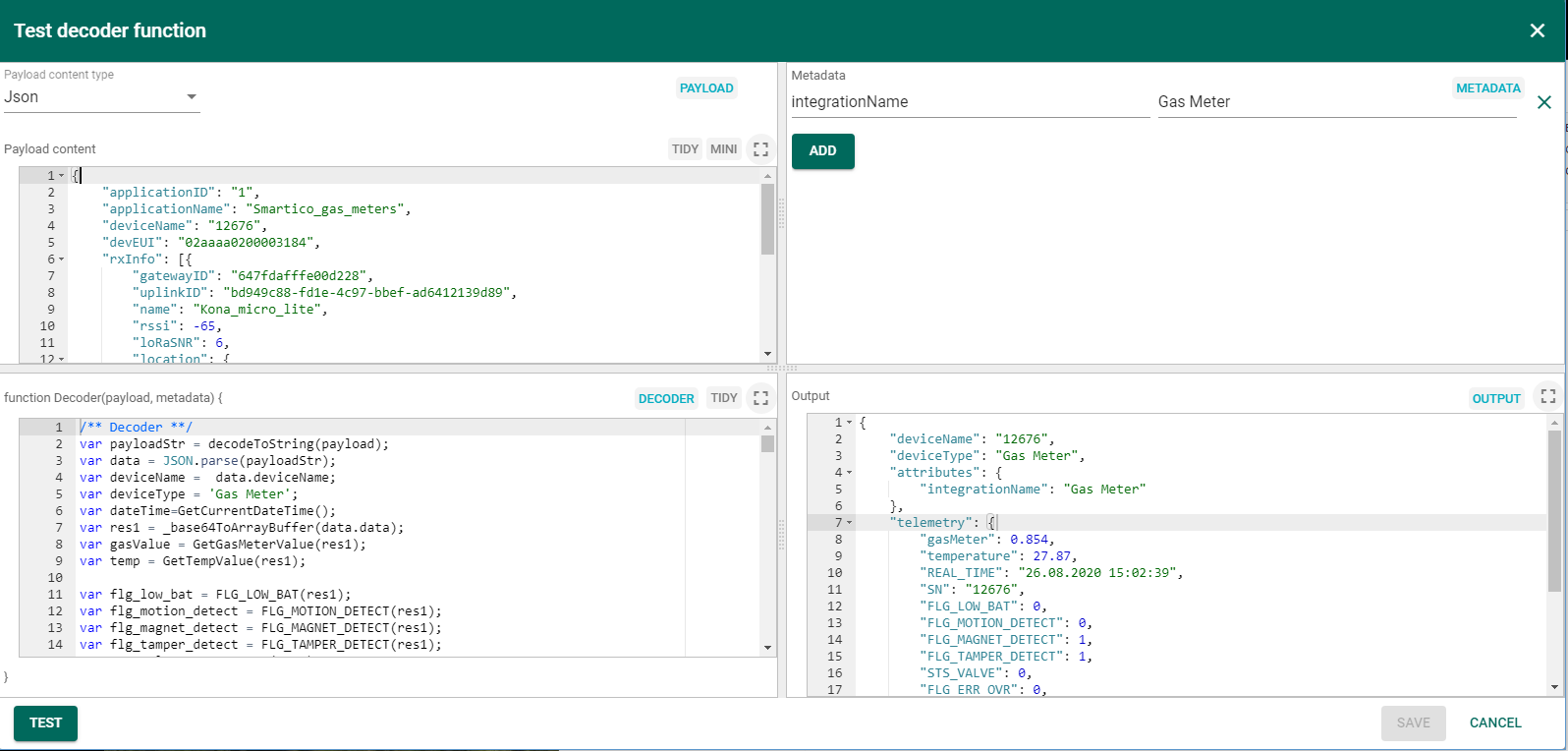Cancel the decoder test dialog

tap(1494, 722)
